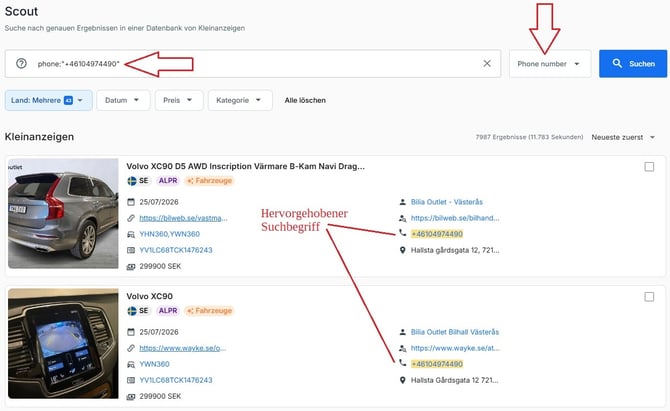Open the Neueste zuerst sort dropdown
The height and width of the screenshot is (411, 670).
click(x=623, y=137)
